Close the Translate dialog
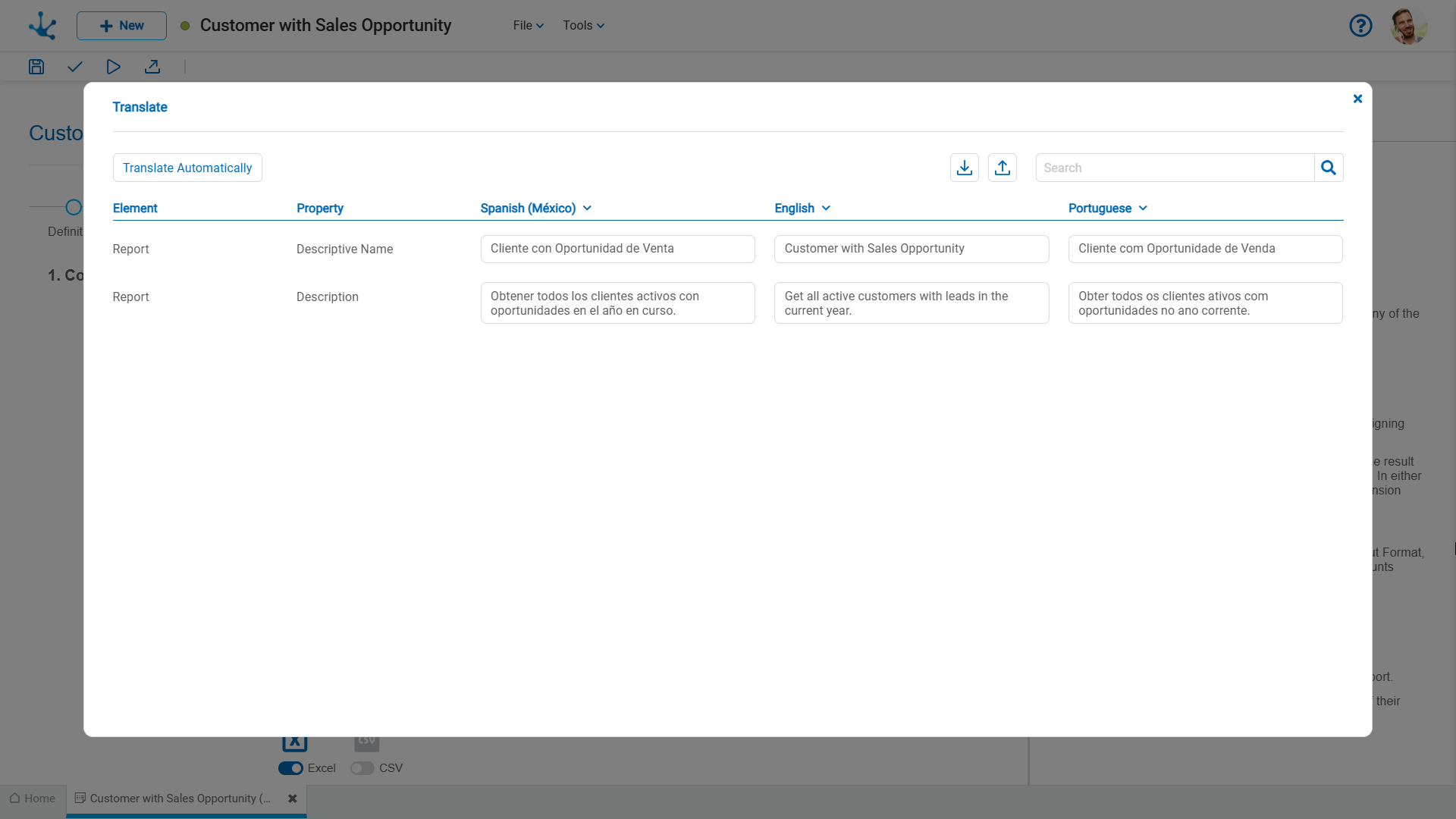1456x819 pixels. tap(1357, 99)
